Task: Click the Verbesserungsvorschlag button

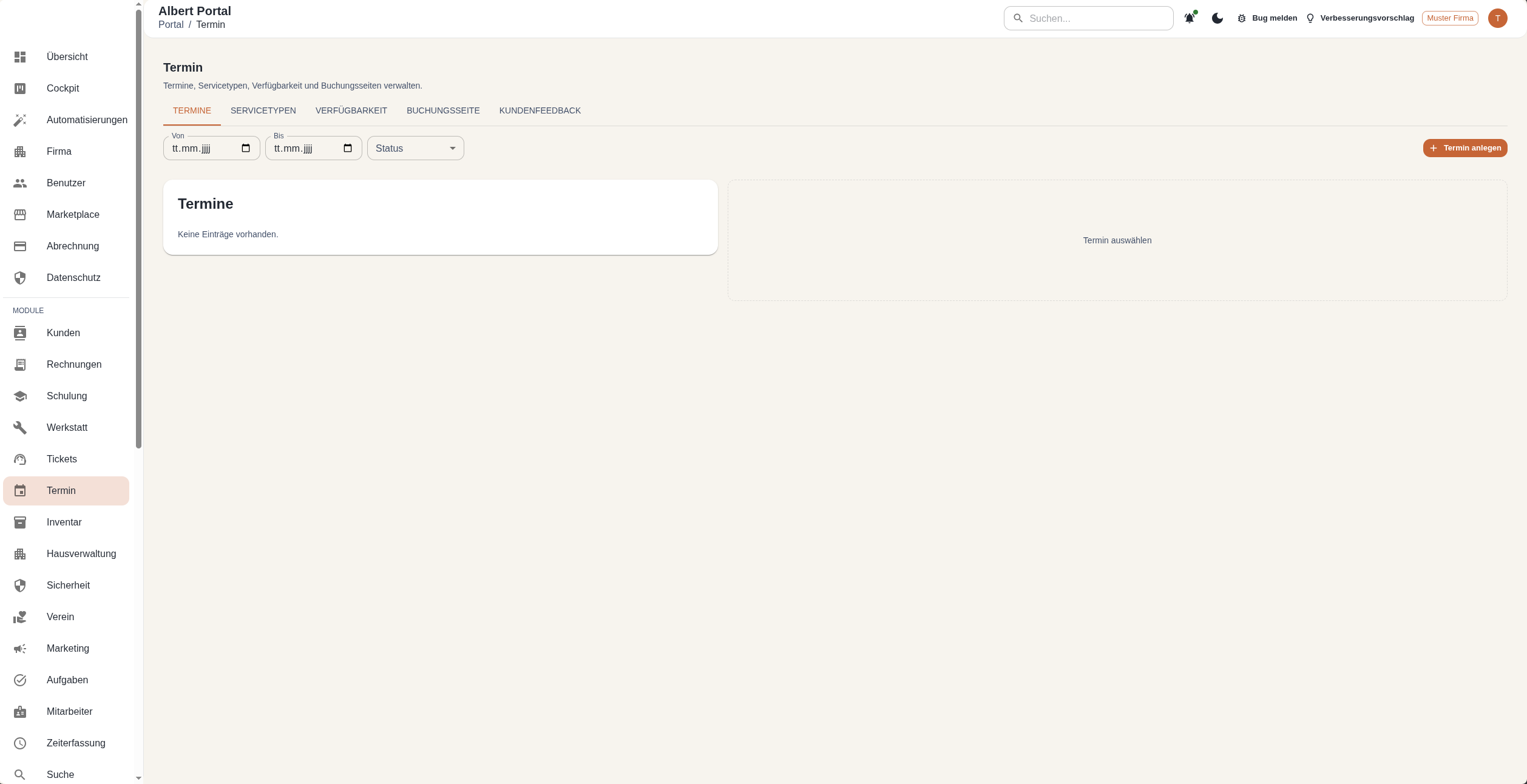Action: (1360, 18)
